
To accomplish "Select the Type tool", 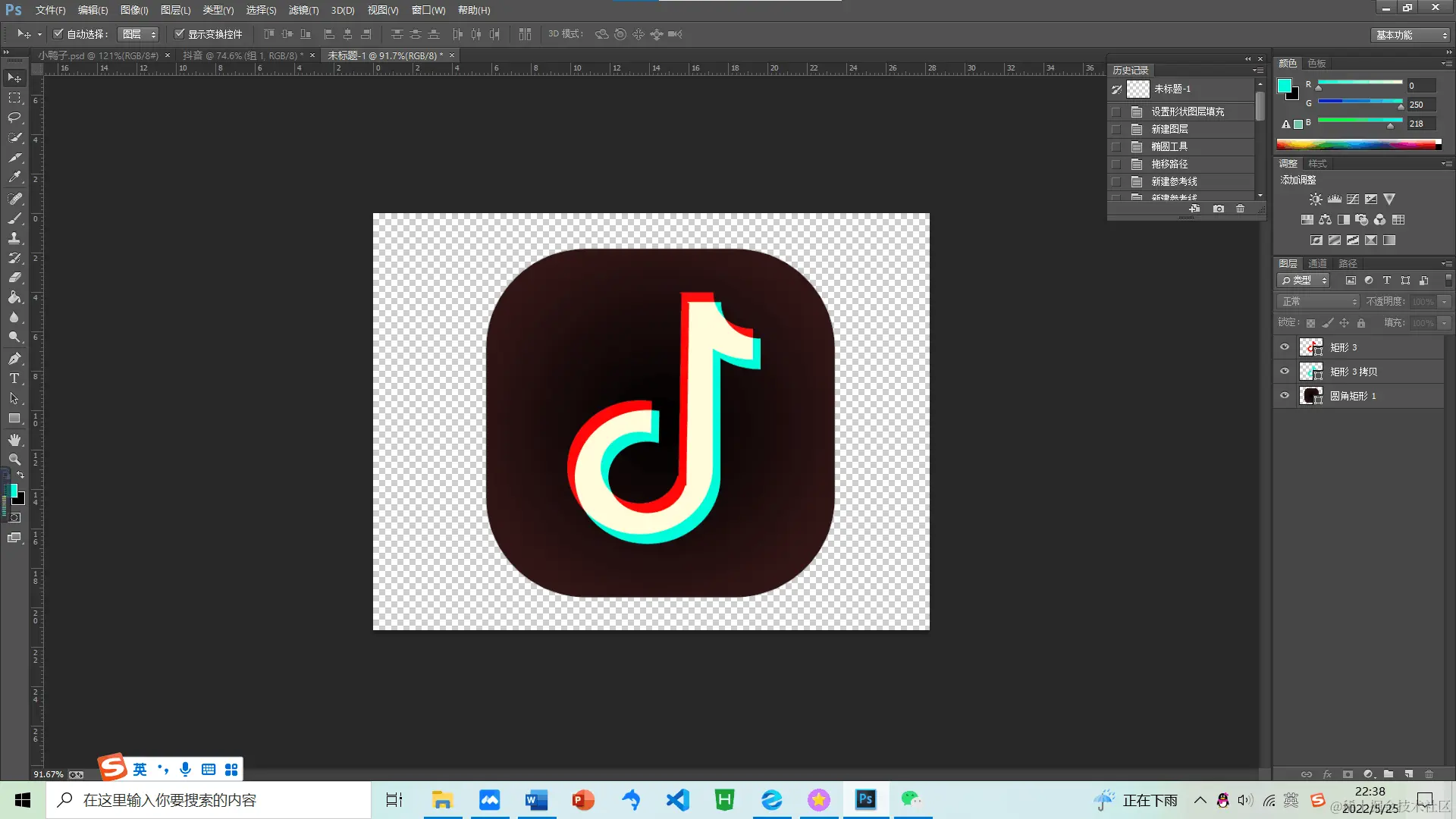I will point(14,378).
